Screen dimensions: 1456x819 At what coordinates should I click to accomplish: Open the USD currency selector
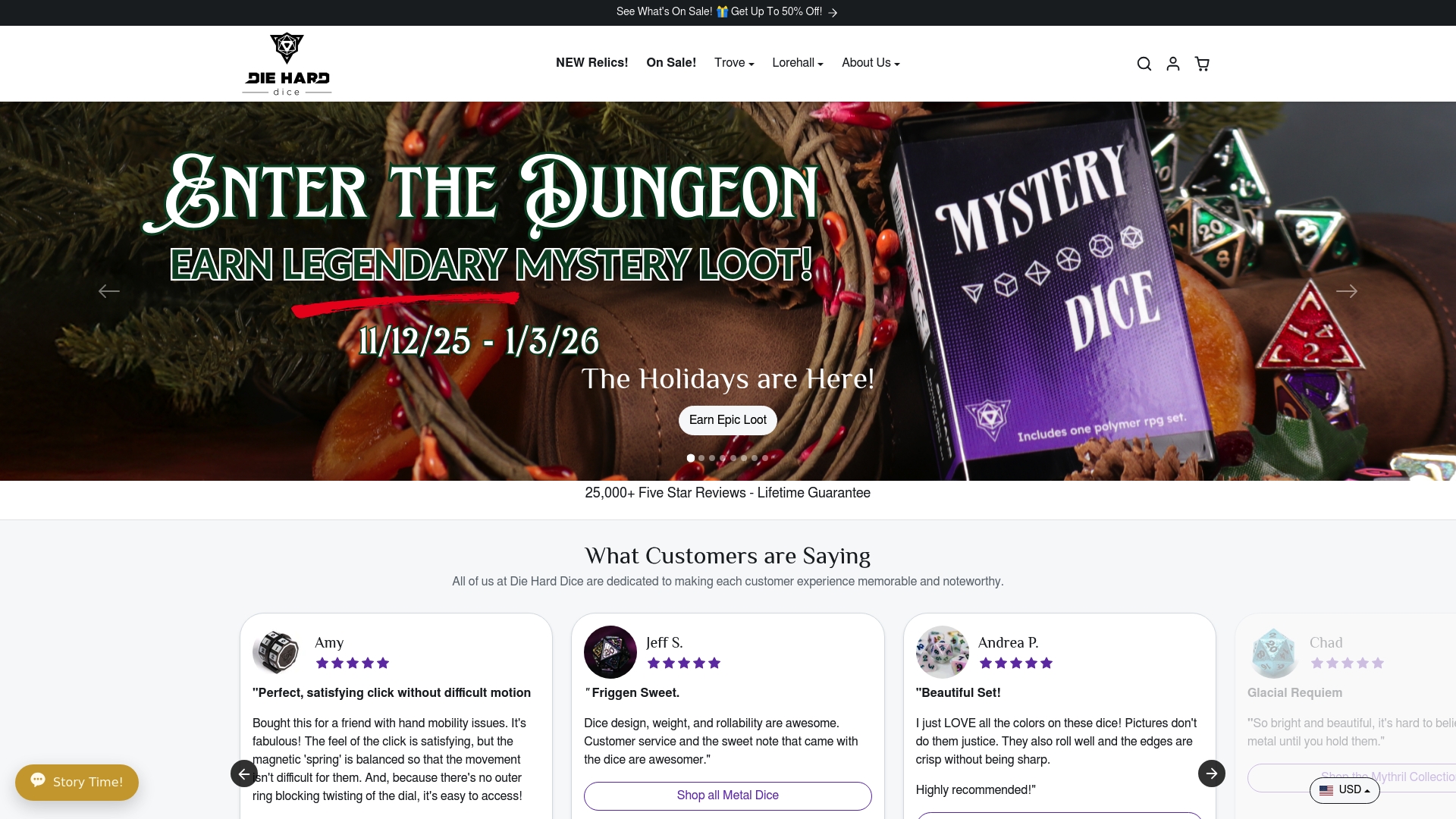(x=1344, y=789)
